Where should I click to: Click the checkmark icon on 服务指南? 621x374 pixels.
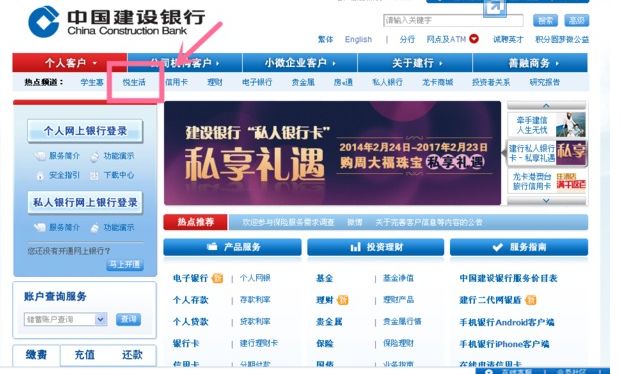497,247
